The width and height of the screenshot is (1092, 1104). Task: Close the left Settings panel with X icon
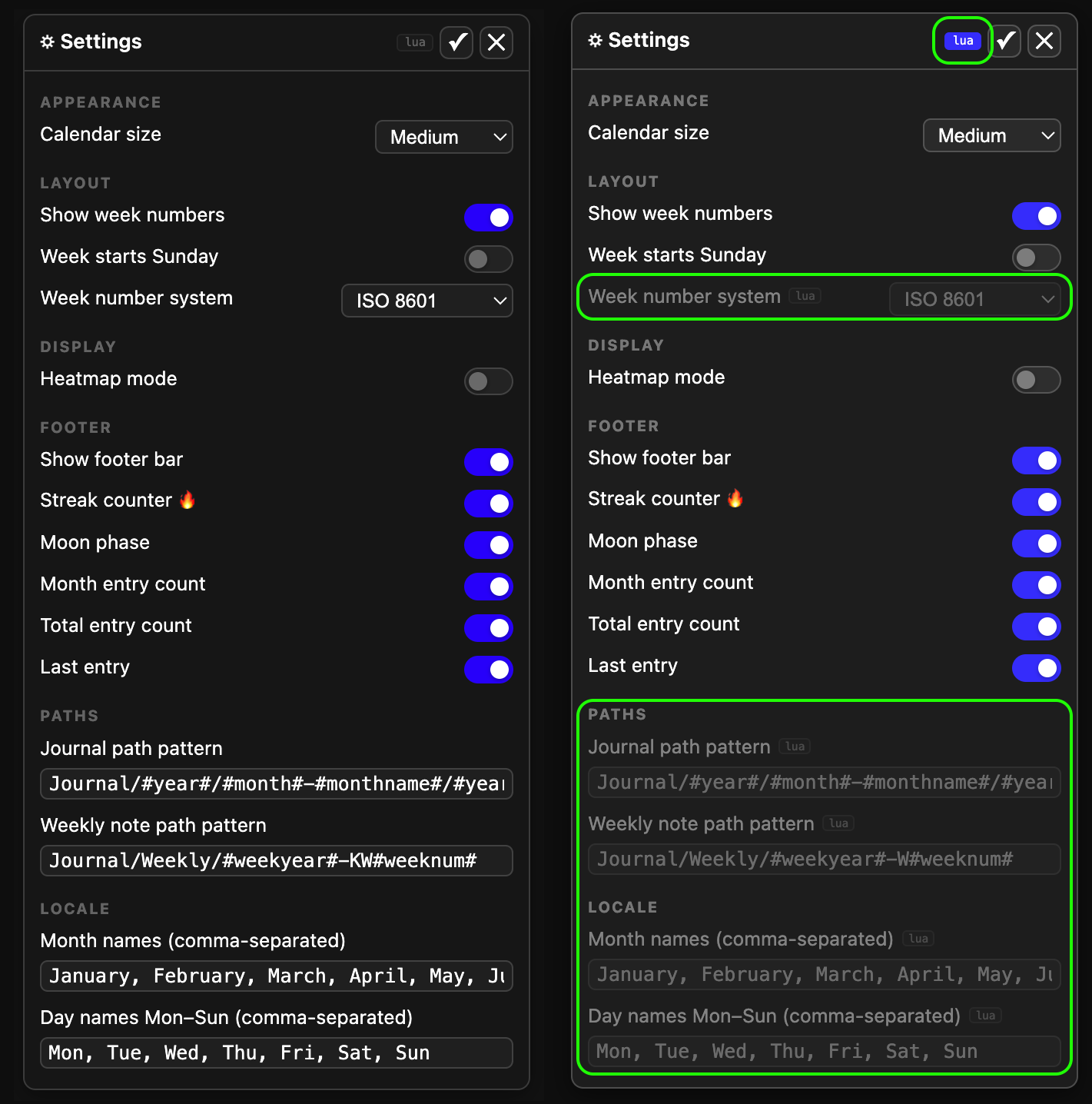click(x=496, y=42)
